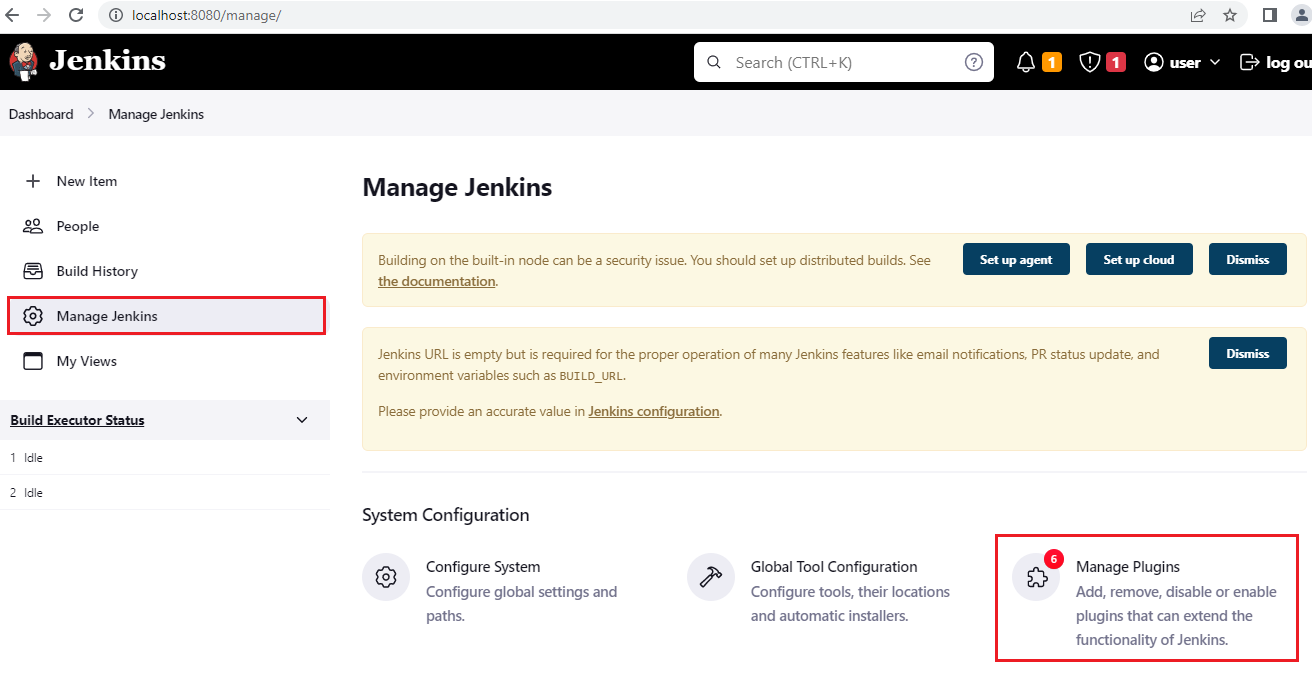This screenshot has width=1312, height=676.
Task: Click the browser share page icon
Action: pos(1198,15)
